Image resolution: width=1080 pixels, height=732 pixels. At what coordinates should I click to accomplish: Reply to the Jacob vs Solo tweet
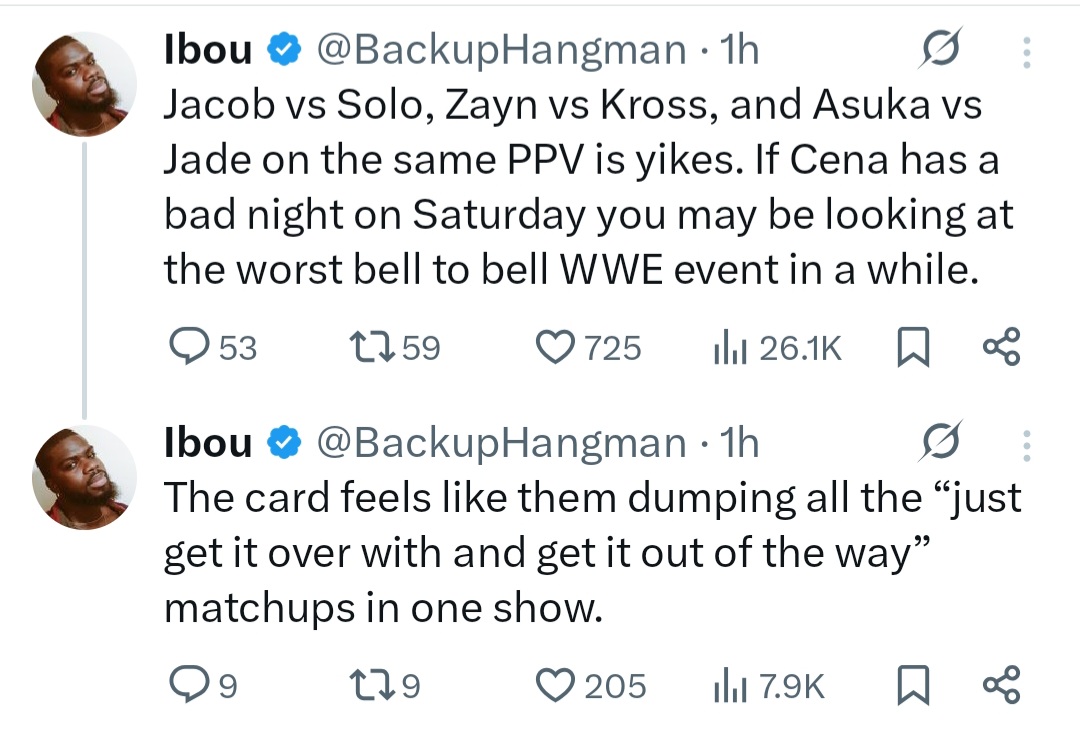click(x=188, y=347)
